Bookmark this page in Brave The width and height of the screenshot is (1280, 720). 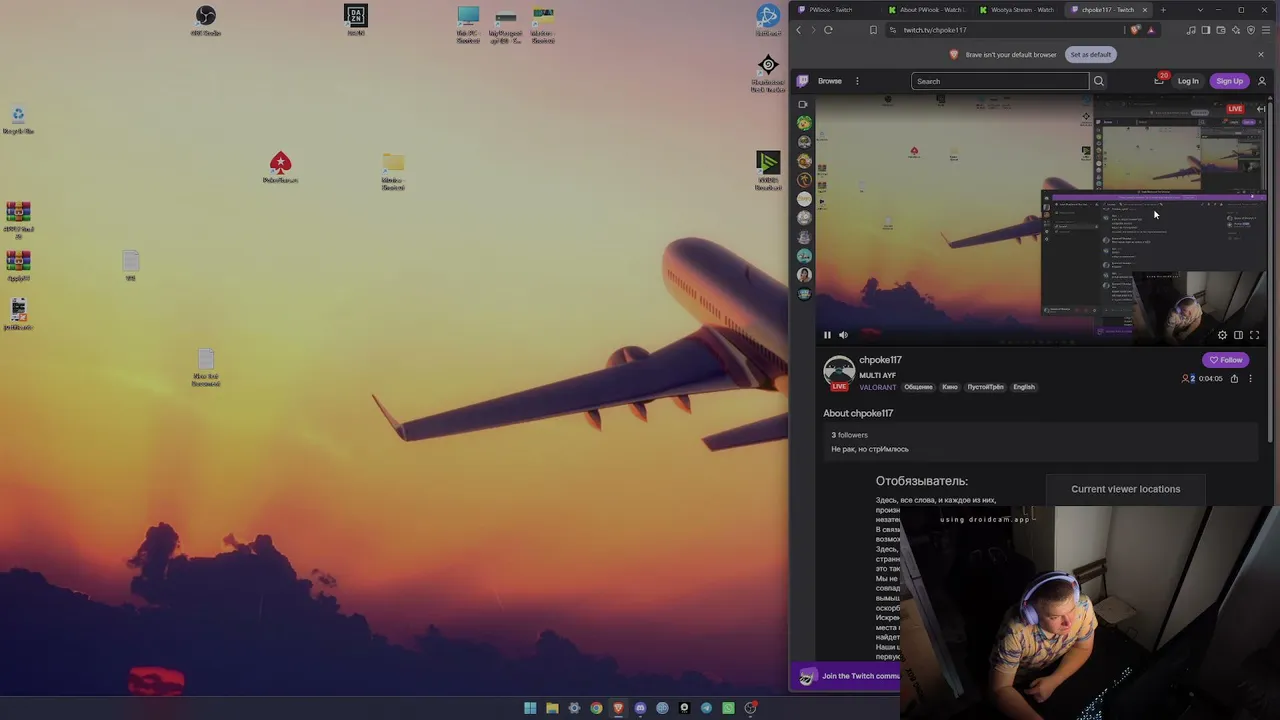(x=873, y=30)
